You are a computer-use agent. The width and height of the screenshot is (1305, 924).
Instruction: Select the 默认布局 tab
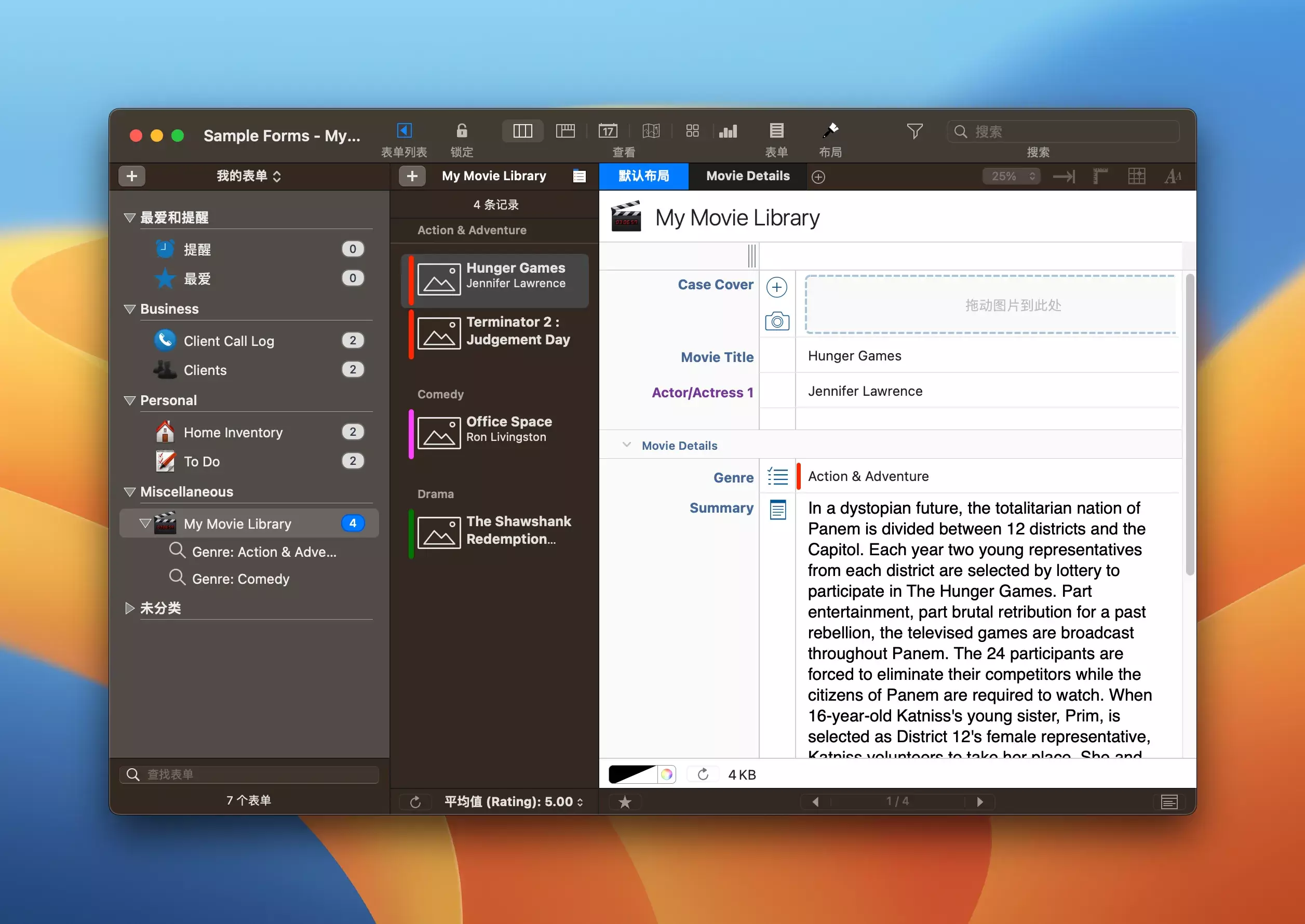click(x=643, y=177)
